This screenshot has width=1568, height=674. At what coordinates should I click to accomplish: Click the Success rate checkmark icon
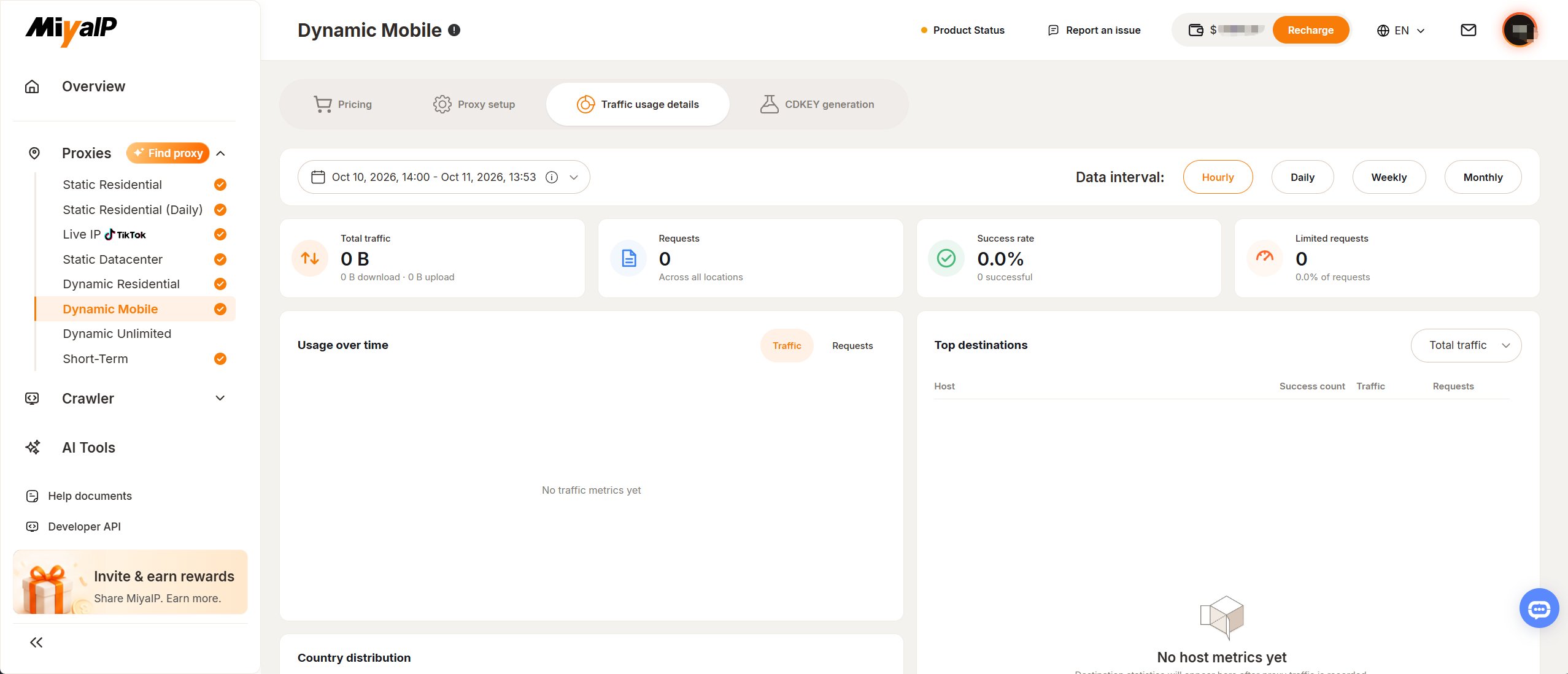click(x=946, y=258)
